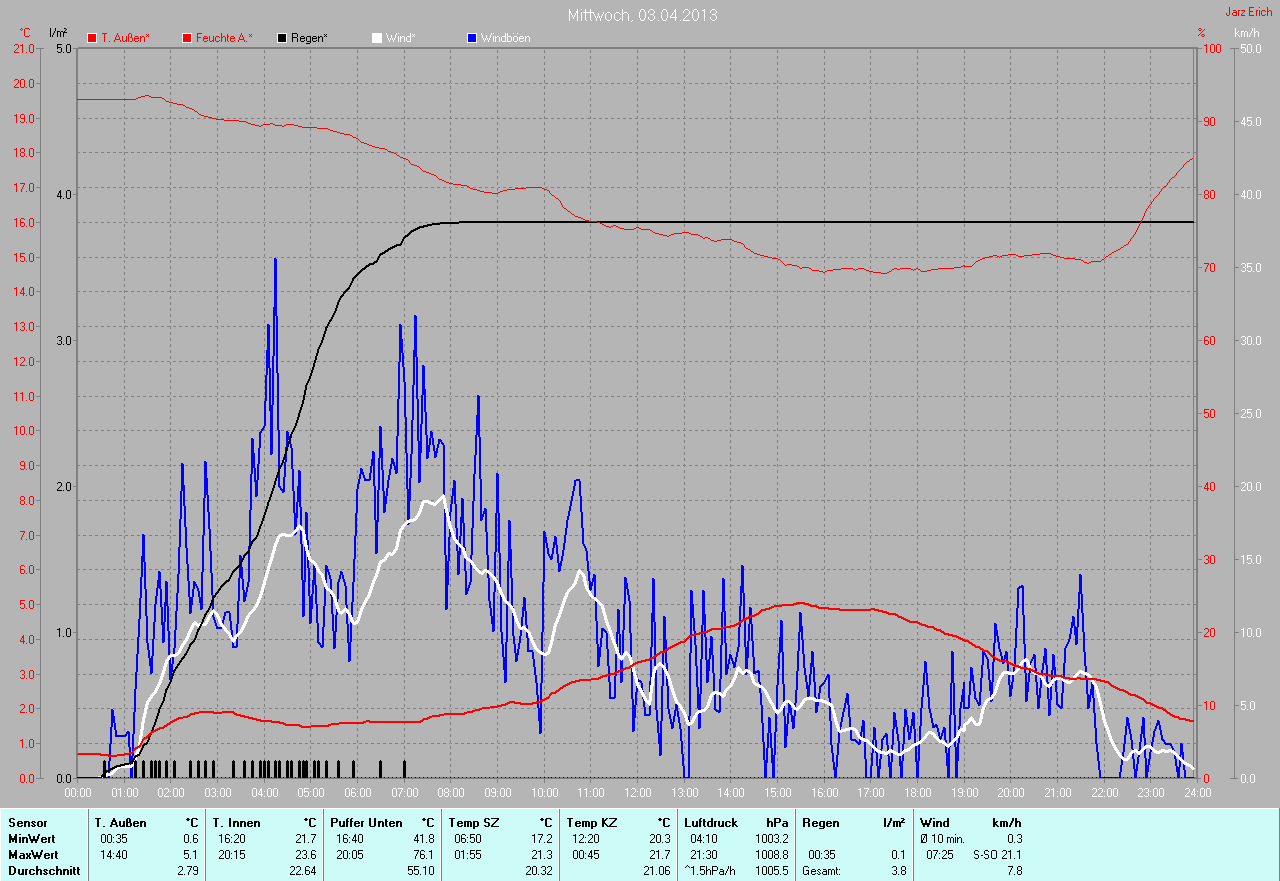Click the Luftdruck column header
1280x881 pixels.
click(712, 823)
